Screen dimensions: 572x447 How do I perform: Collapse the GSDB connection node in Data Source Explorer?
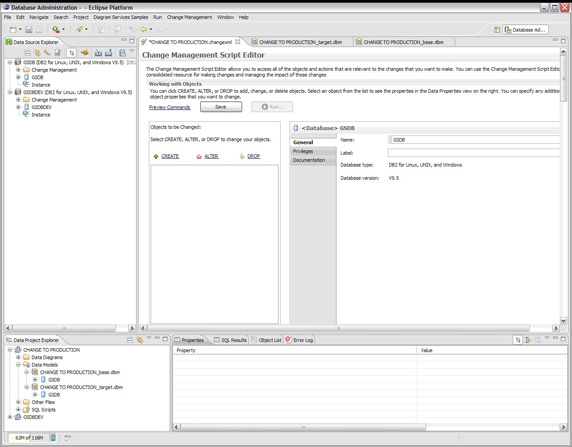(x=10, y=62)
